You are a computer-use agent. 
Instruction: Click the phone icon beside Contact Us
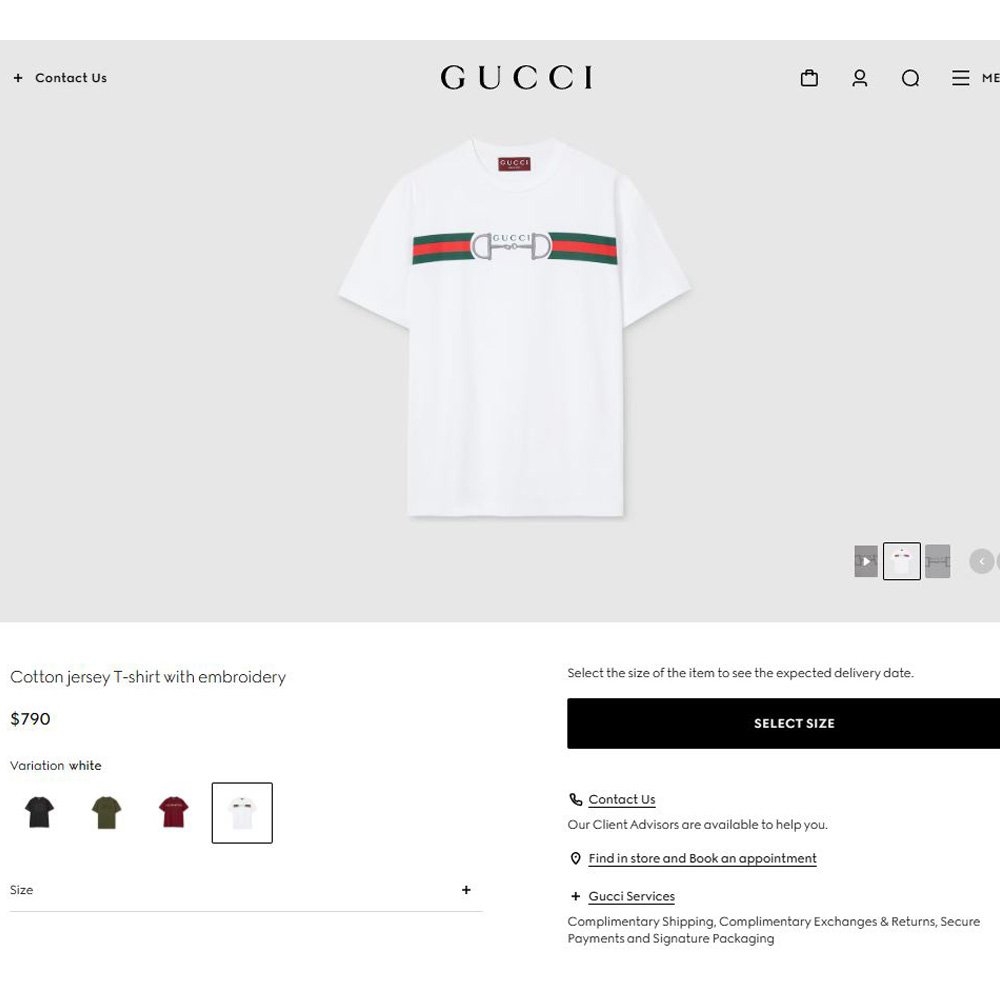(575, 799)
